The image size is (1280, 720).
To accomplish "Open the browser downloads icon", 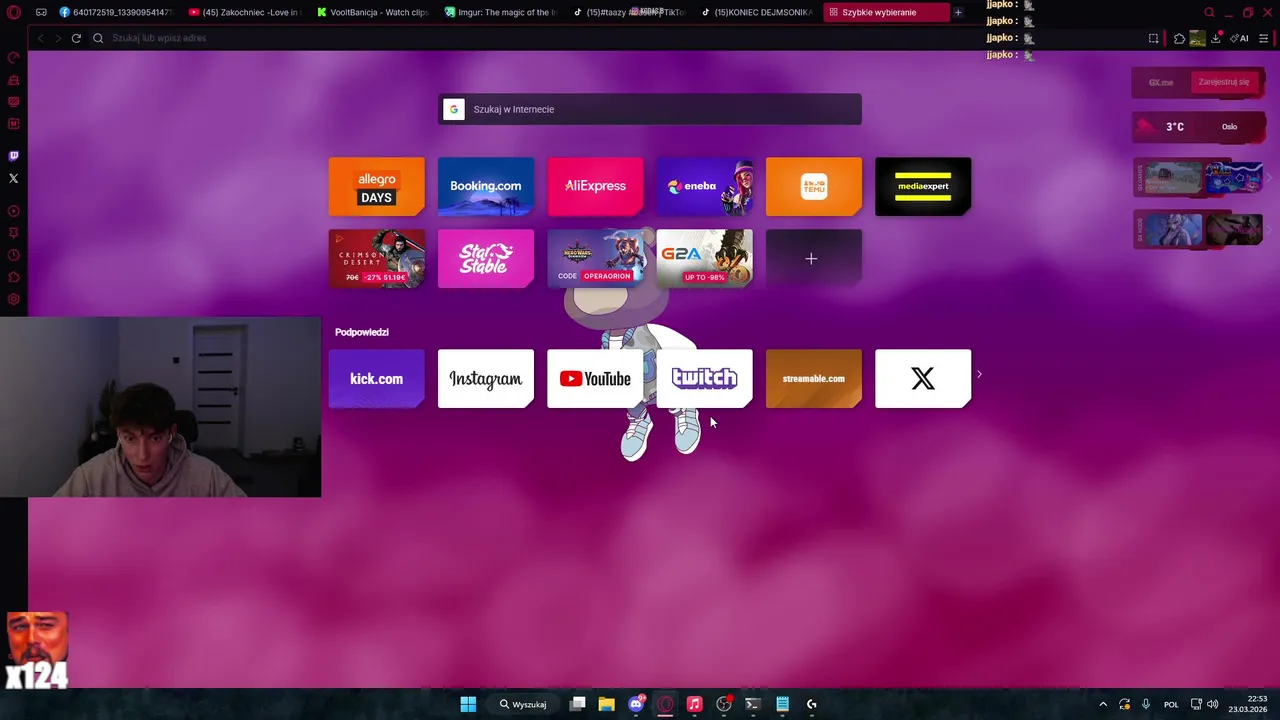I will click(1216, 38).
